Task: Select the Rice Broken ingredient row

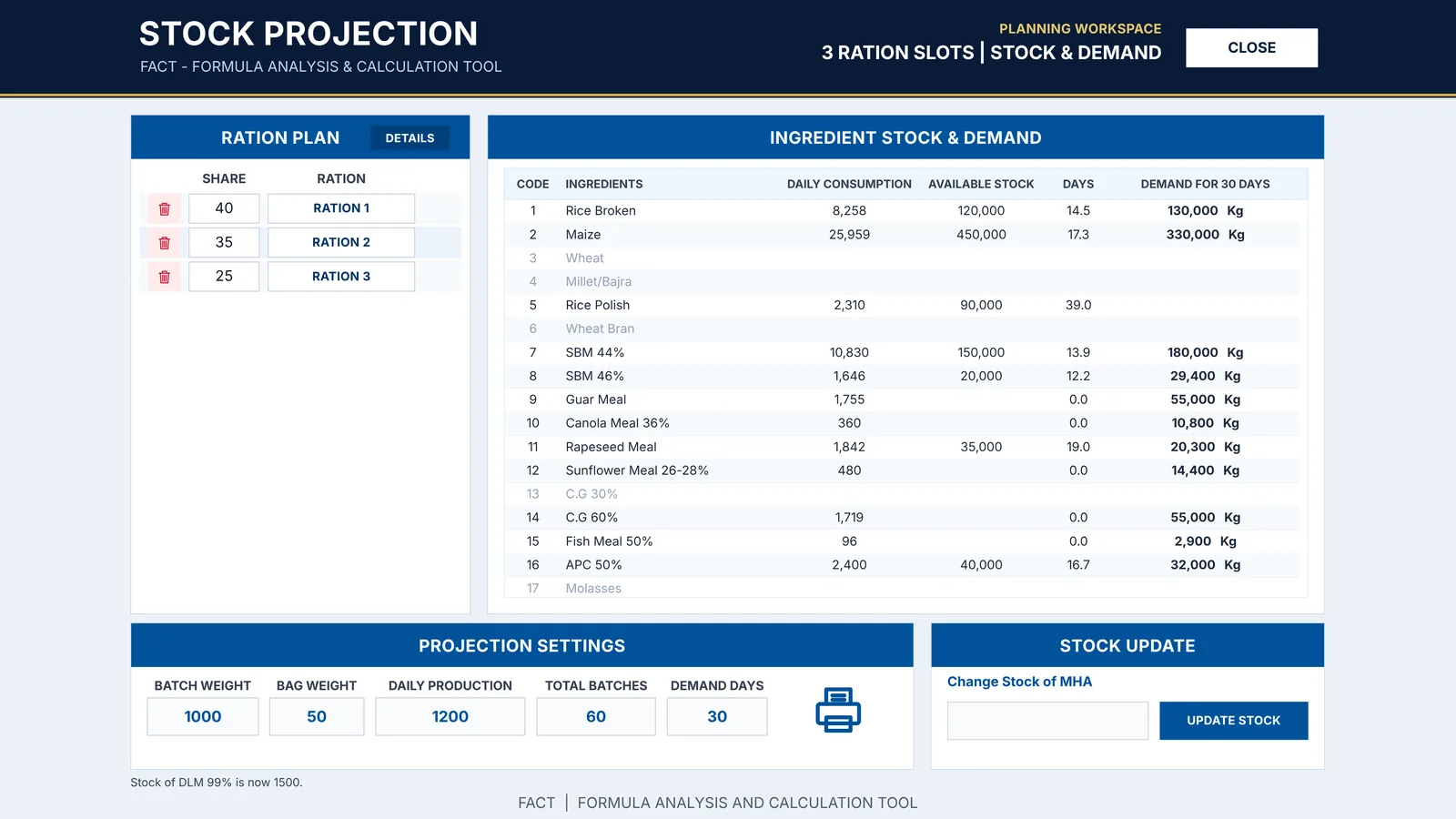Action: click(902, 210)
